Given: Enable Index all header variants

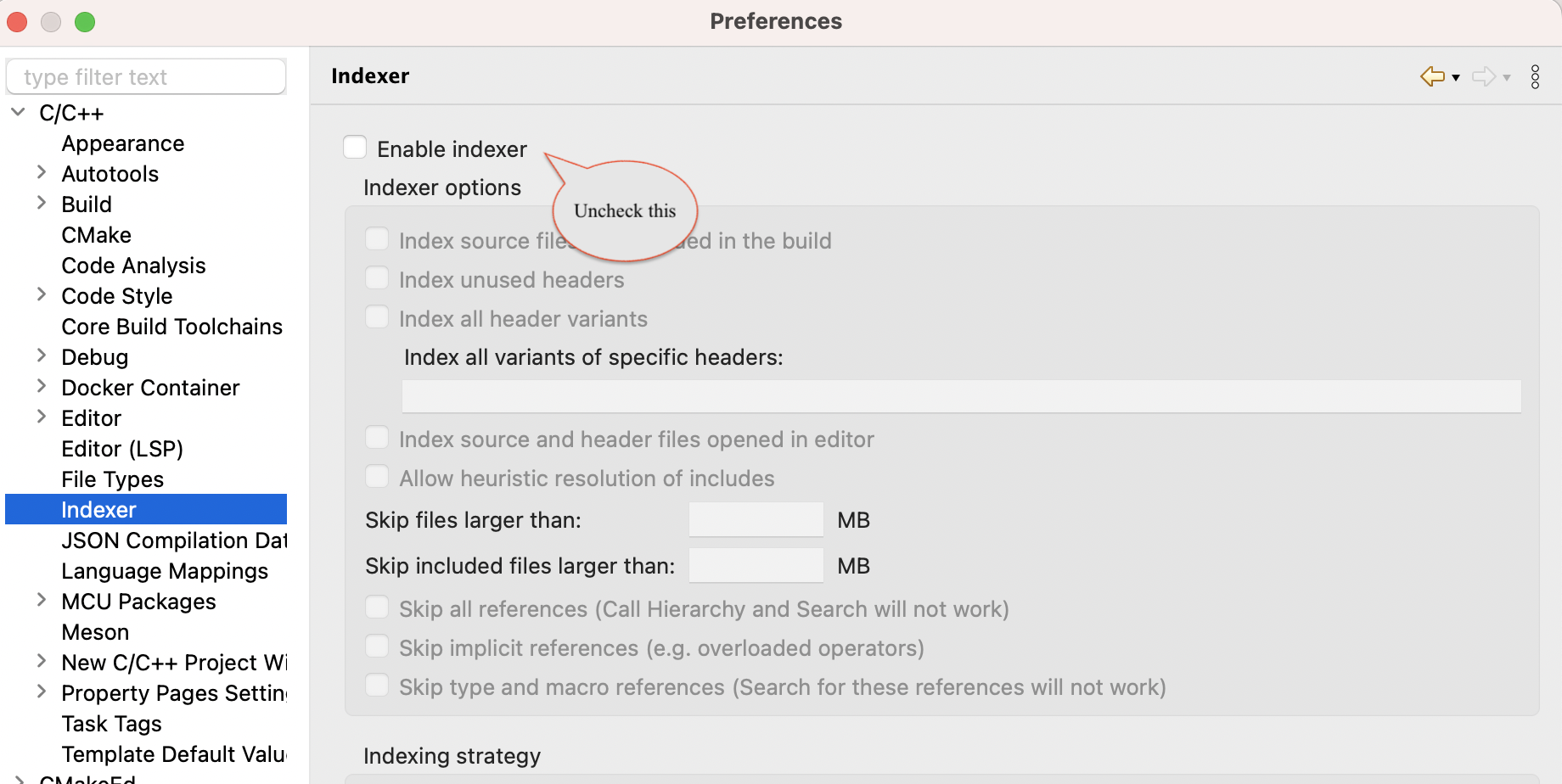Looking at the screenshot, I should click(x=377, y=316).
